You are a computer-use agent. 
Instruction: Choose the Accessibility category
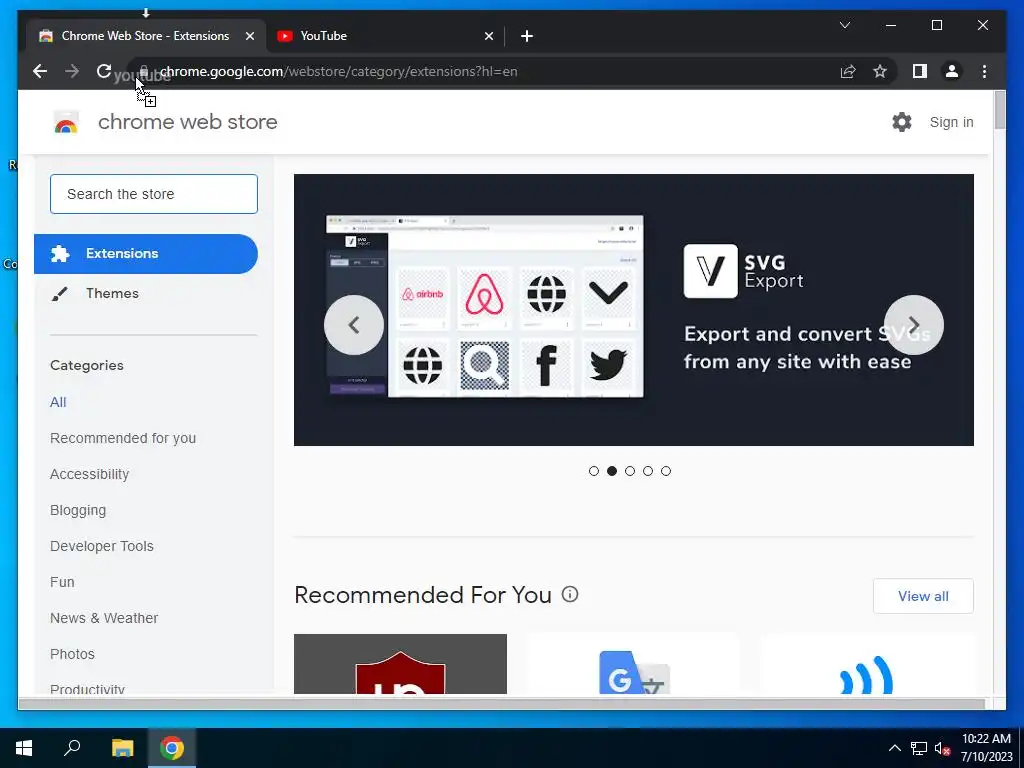pos(89,474)
